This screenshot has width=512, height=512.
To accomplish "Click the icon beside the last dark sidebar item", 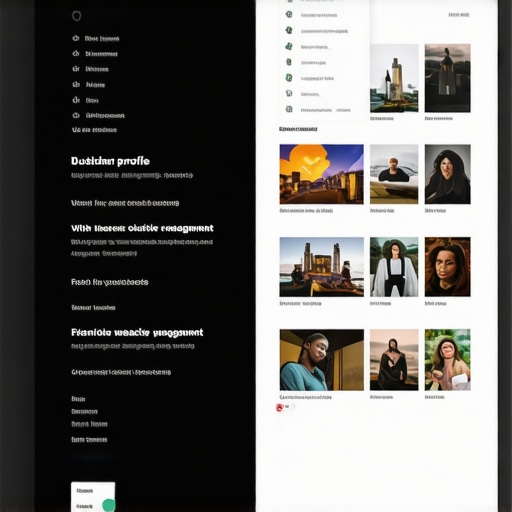I will [76, 115].
